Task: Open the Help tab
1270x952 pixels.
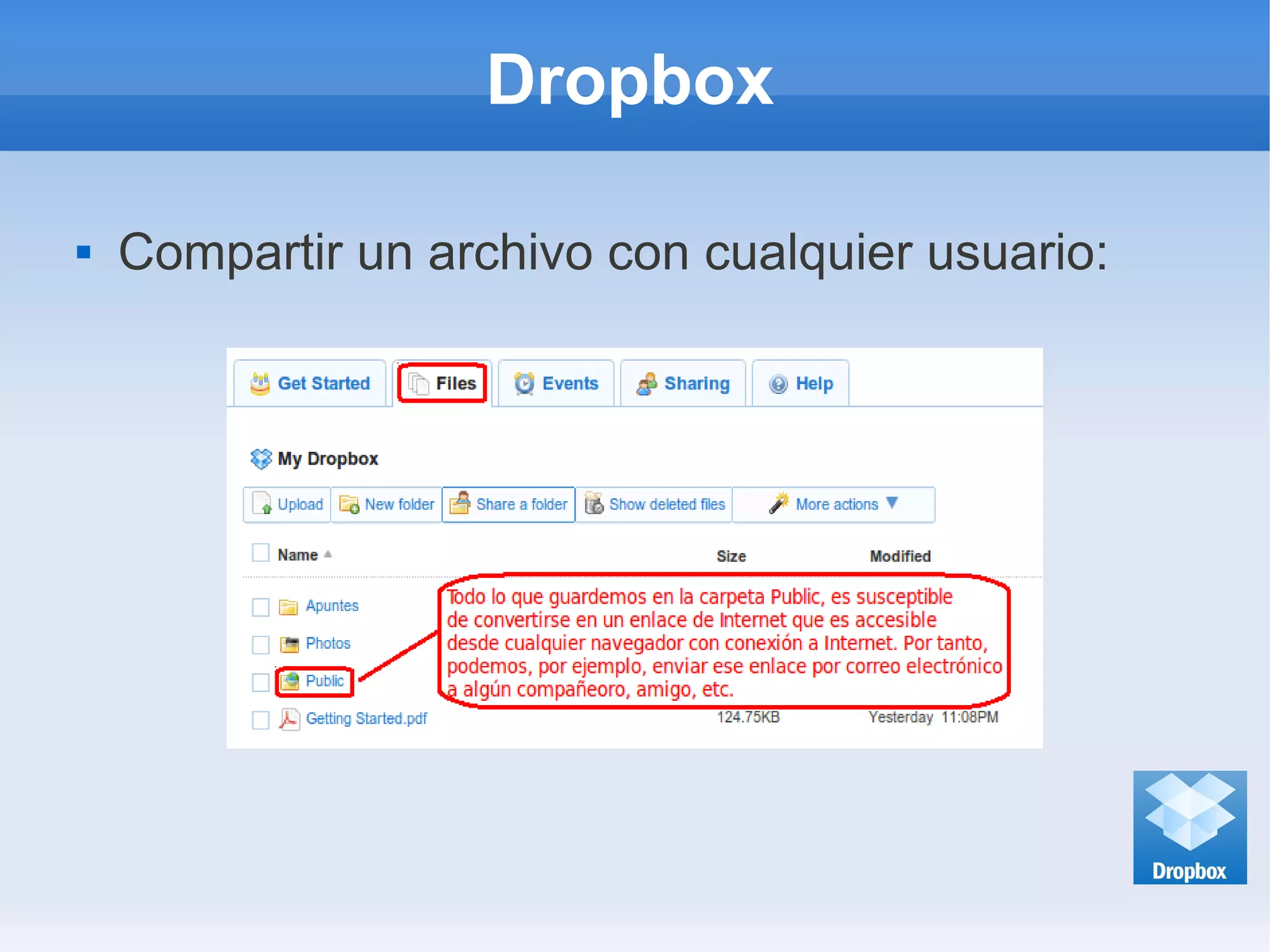Action: click(x=800, y=383)
